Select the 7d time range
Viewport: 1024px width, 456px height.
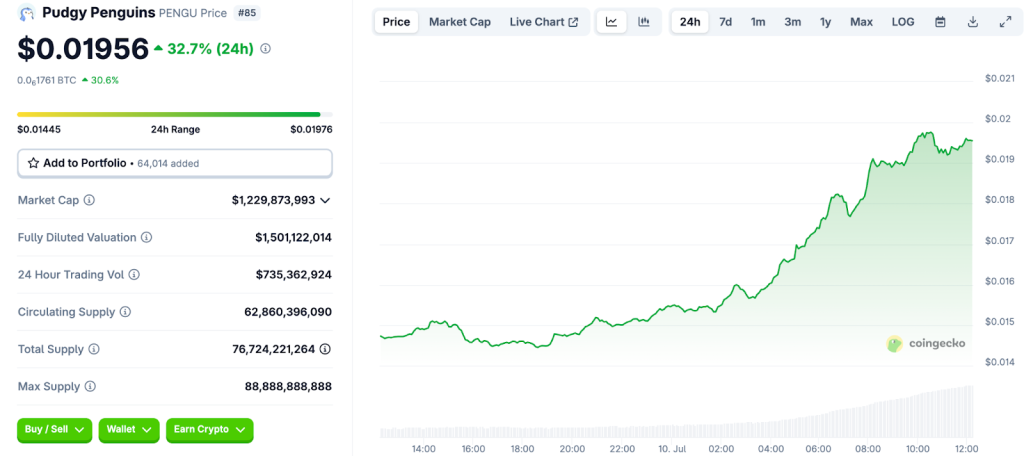point(725,22)
